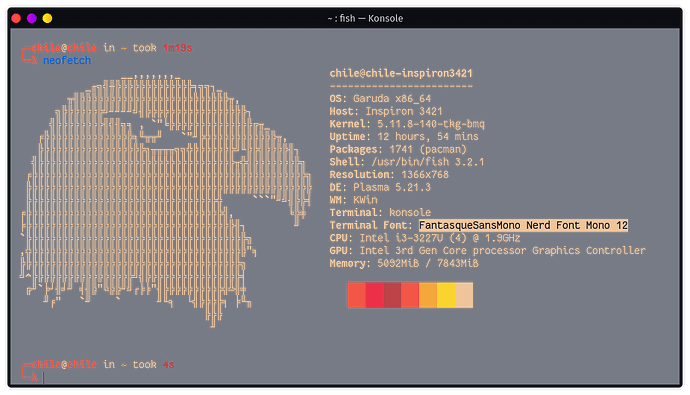The height and width of the screenshot is (395, 690).
Task: Click the amber orange block left of yellow
Action: click(428, 295)
